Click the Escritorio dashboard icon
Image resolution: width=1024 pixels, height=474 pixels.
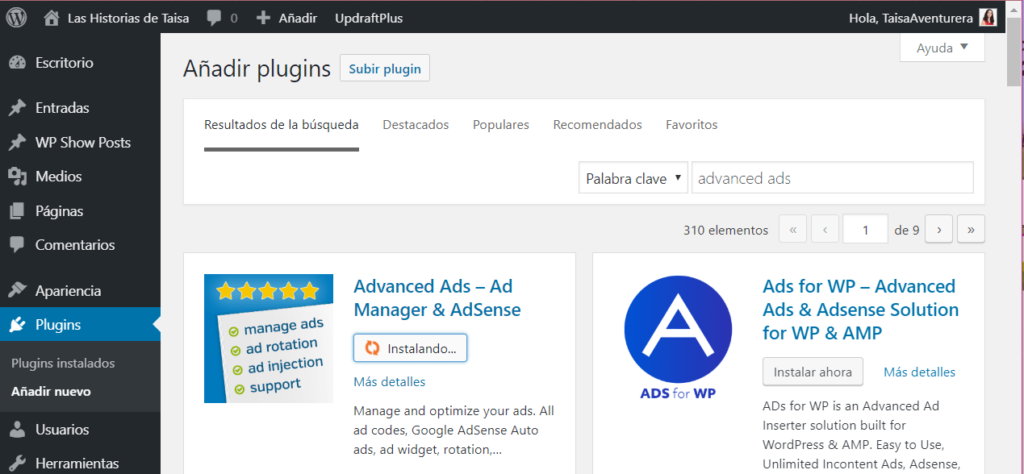pyautogui.click(x=17, y=63)
